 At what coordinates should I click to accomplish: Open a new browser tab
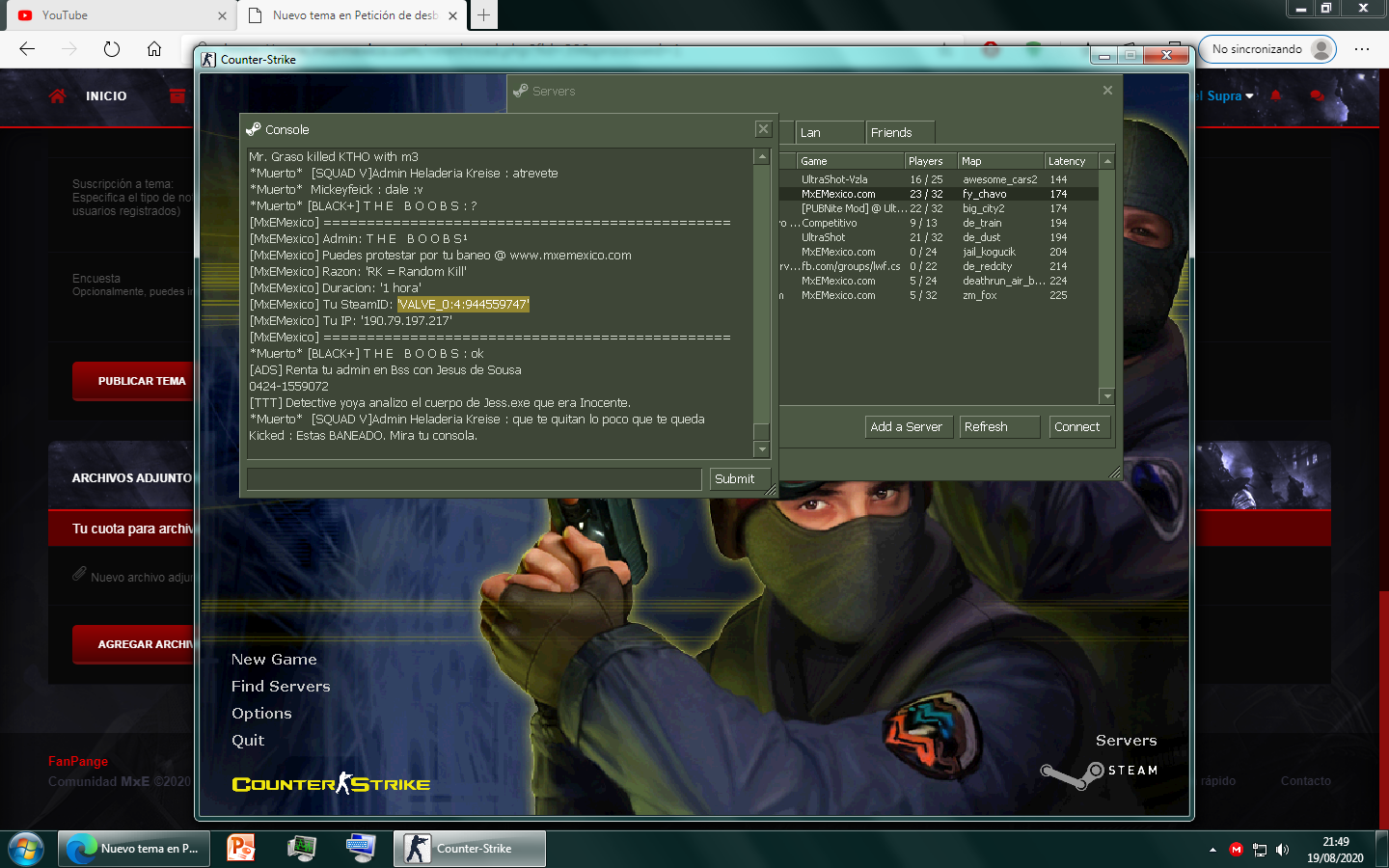(x=484, y=15)
